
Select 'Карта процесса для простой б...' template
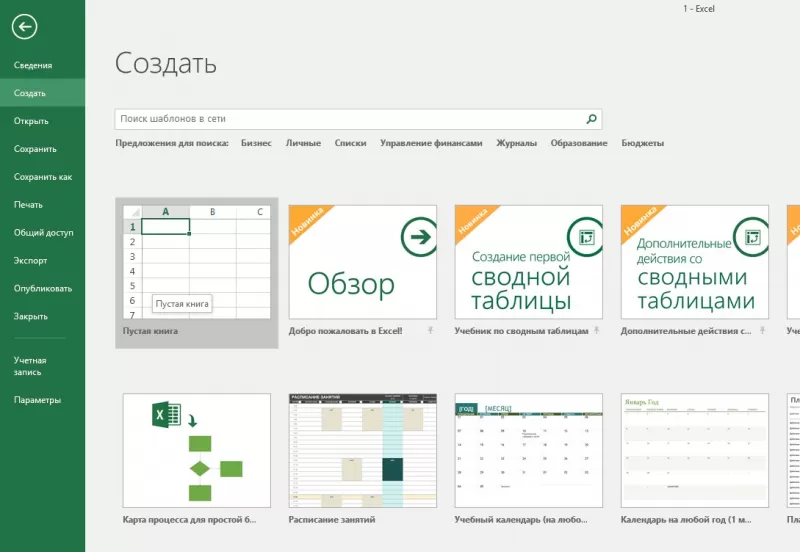[x=196, y=450]
